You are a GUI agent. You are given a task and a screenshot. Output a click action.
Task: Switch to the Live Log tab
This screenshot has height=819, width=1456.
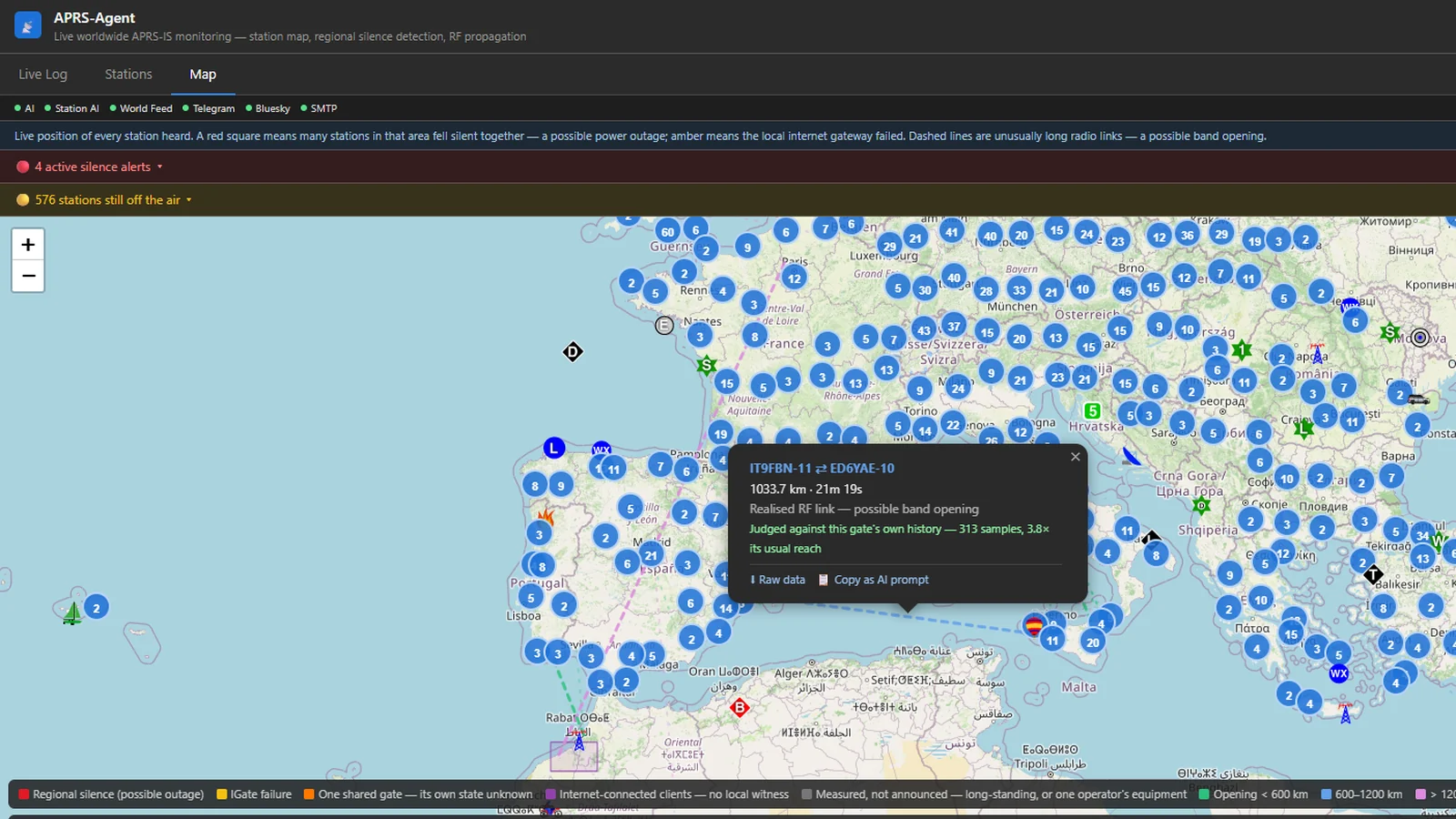click(43, 75)
